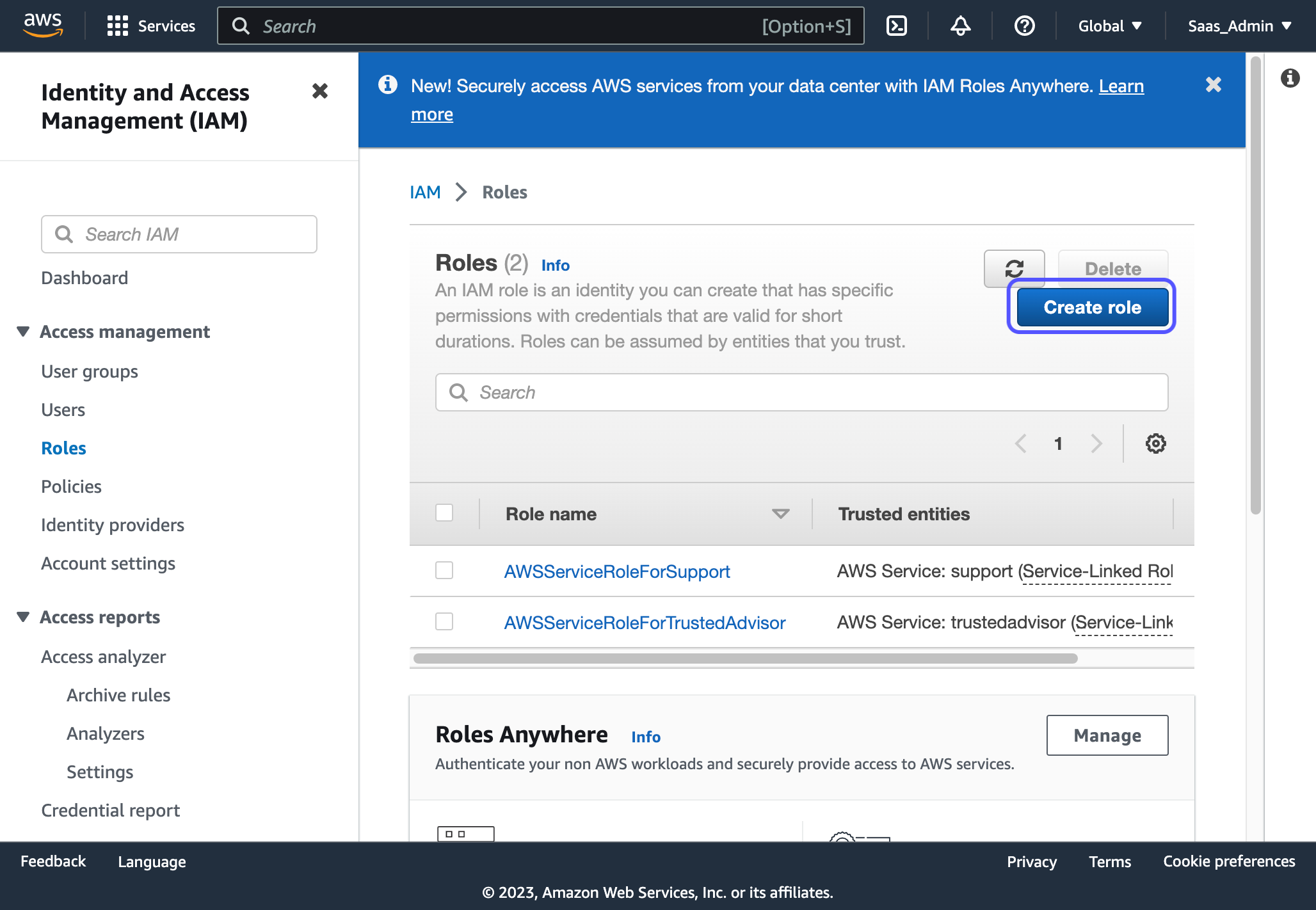Click the roles table horizontal scrollbar

745,659
